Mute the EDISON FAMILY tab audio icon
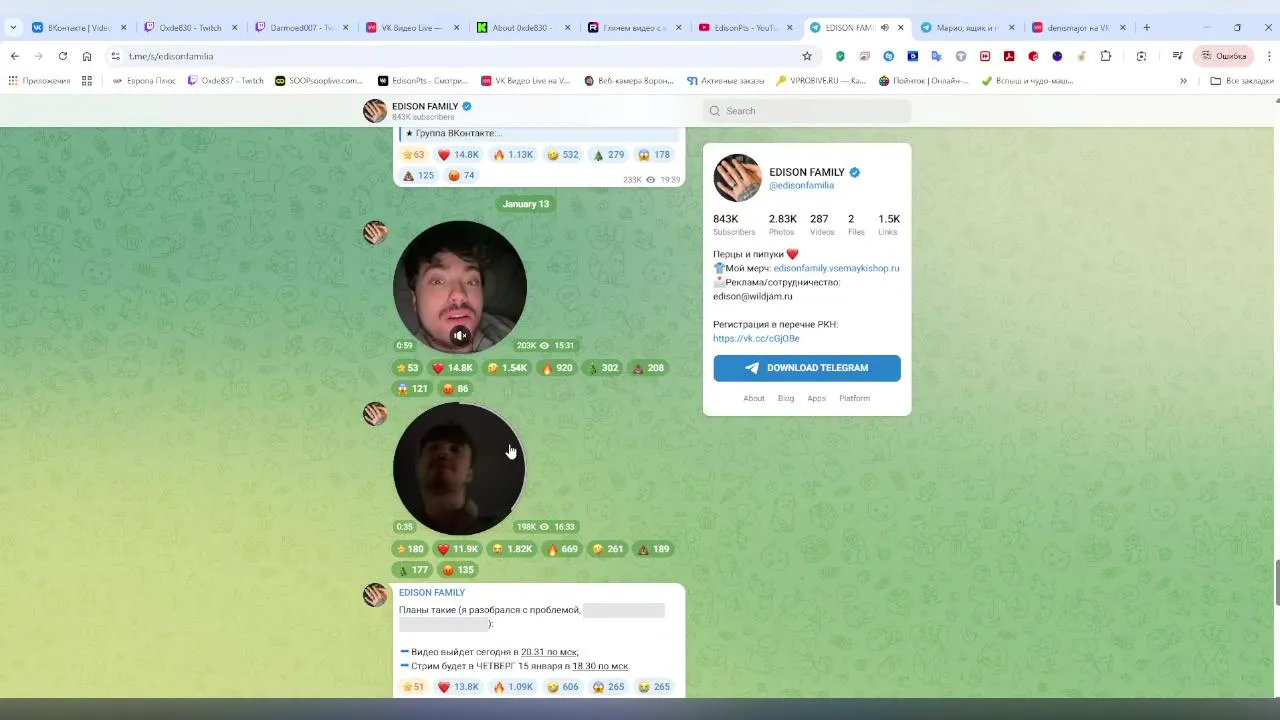 pos(884,28)
